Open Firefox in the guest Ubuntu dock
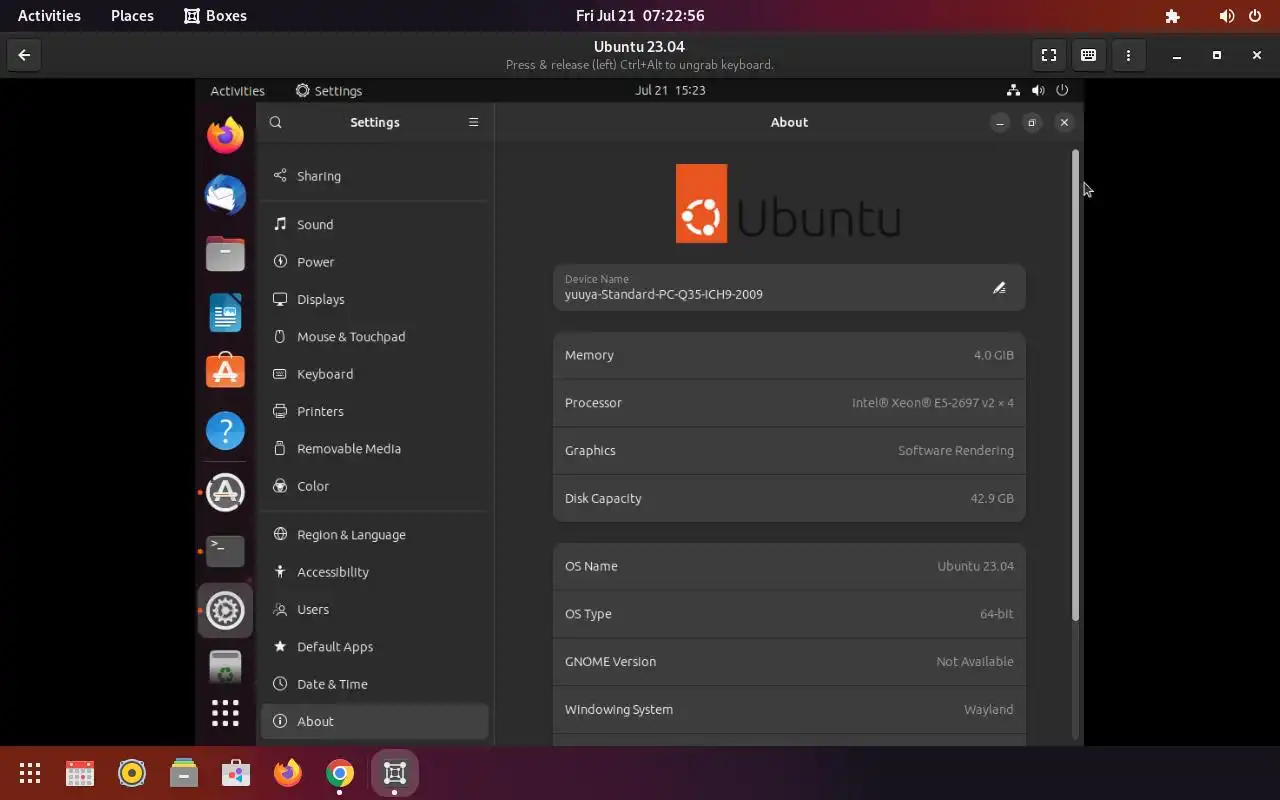The width and height of the screenshot is (1280, 800). (225, 135)
